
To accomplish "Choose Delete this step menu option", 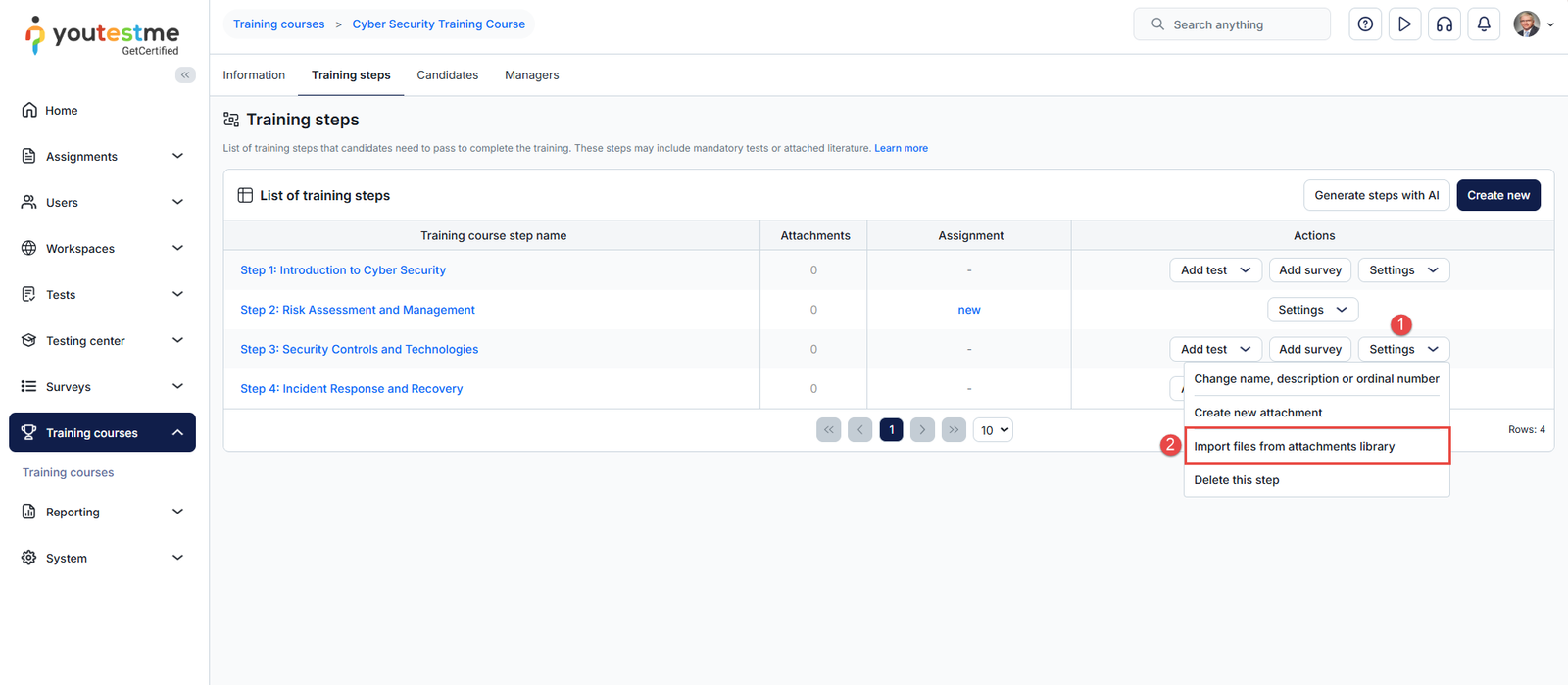I will (1237, 480).
